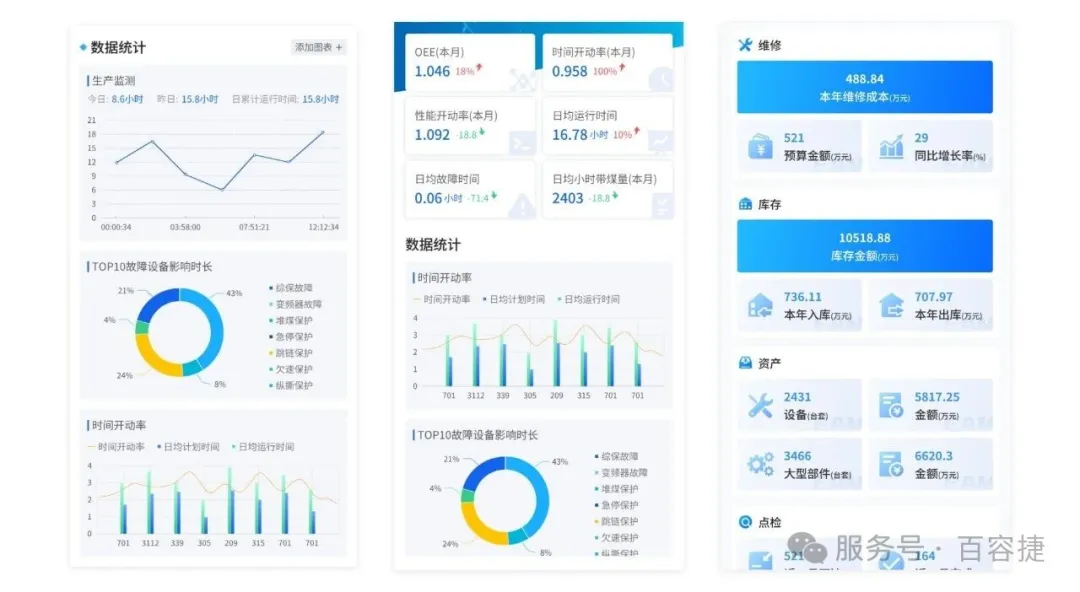Click the house icon beside 库存 heading
This screenshot has width=1080, height=592.
click(x=745, y=204)
